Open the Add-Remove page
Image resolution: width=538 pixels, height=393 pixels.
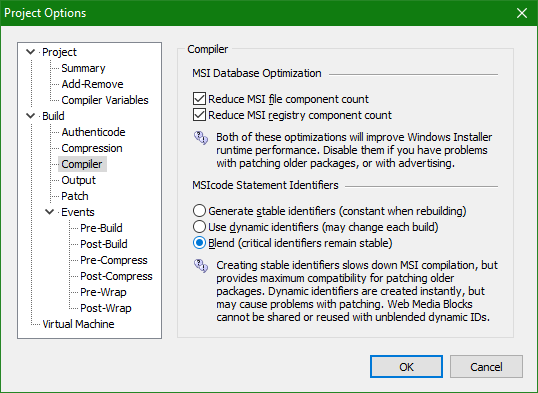click(x=92, y=84)
